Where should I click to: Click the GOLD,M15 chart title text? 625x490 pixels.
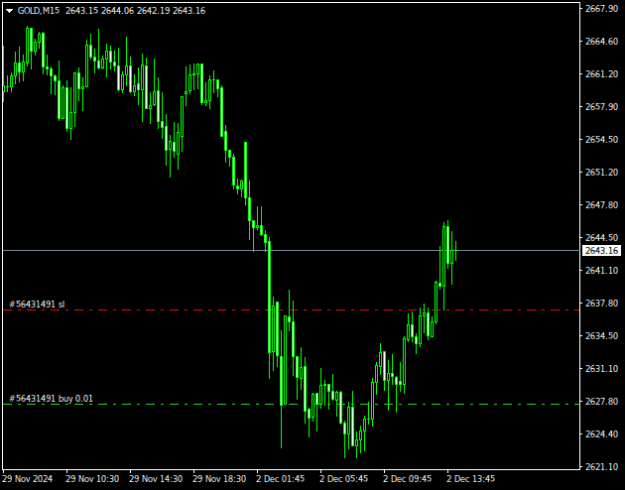[39, 11]
